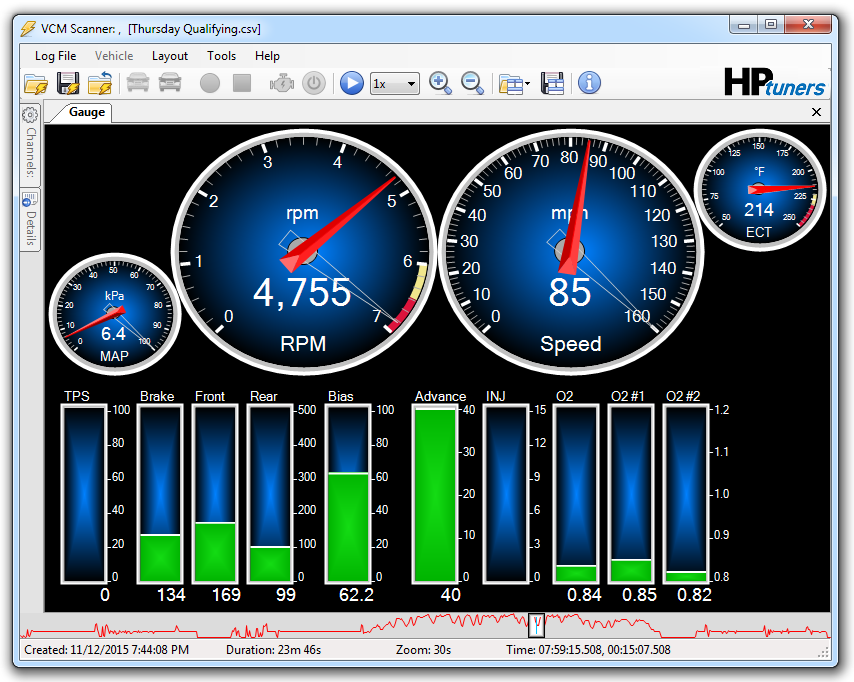Save the log with the floppy disk icon

[68, 83]
